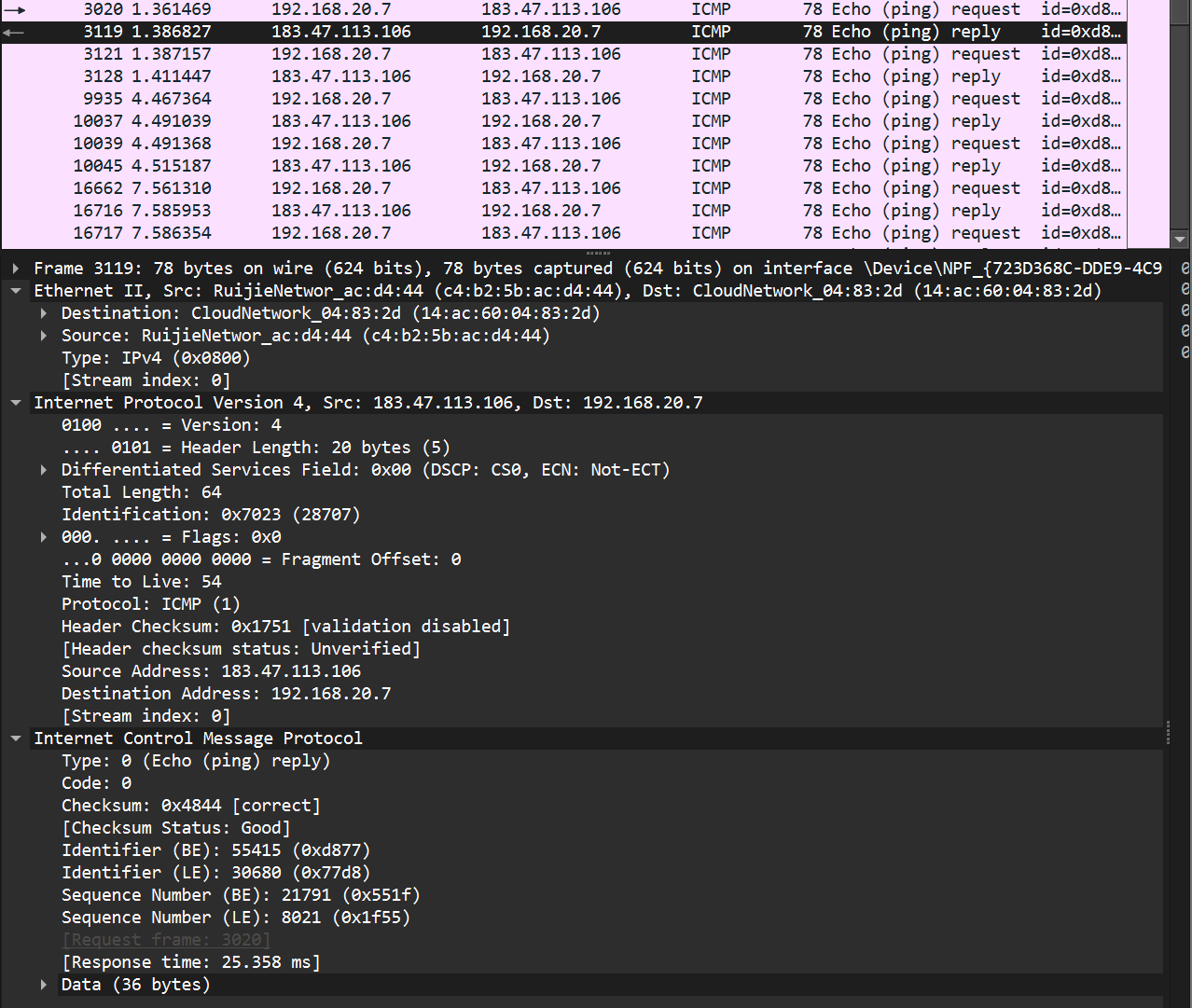Expand the Destination CloudNetwork_04:83:2d field
This screenshot has height=1008, width=1192.
pos(43,312)
